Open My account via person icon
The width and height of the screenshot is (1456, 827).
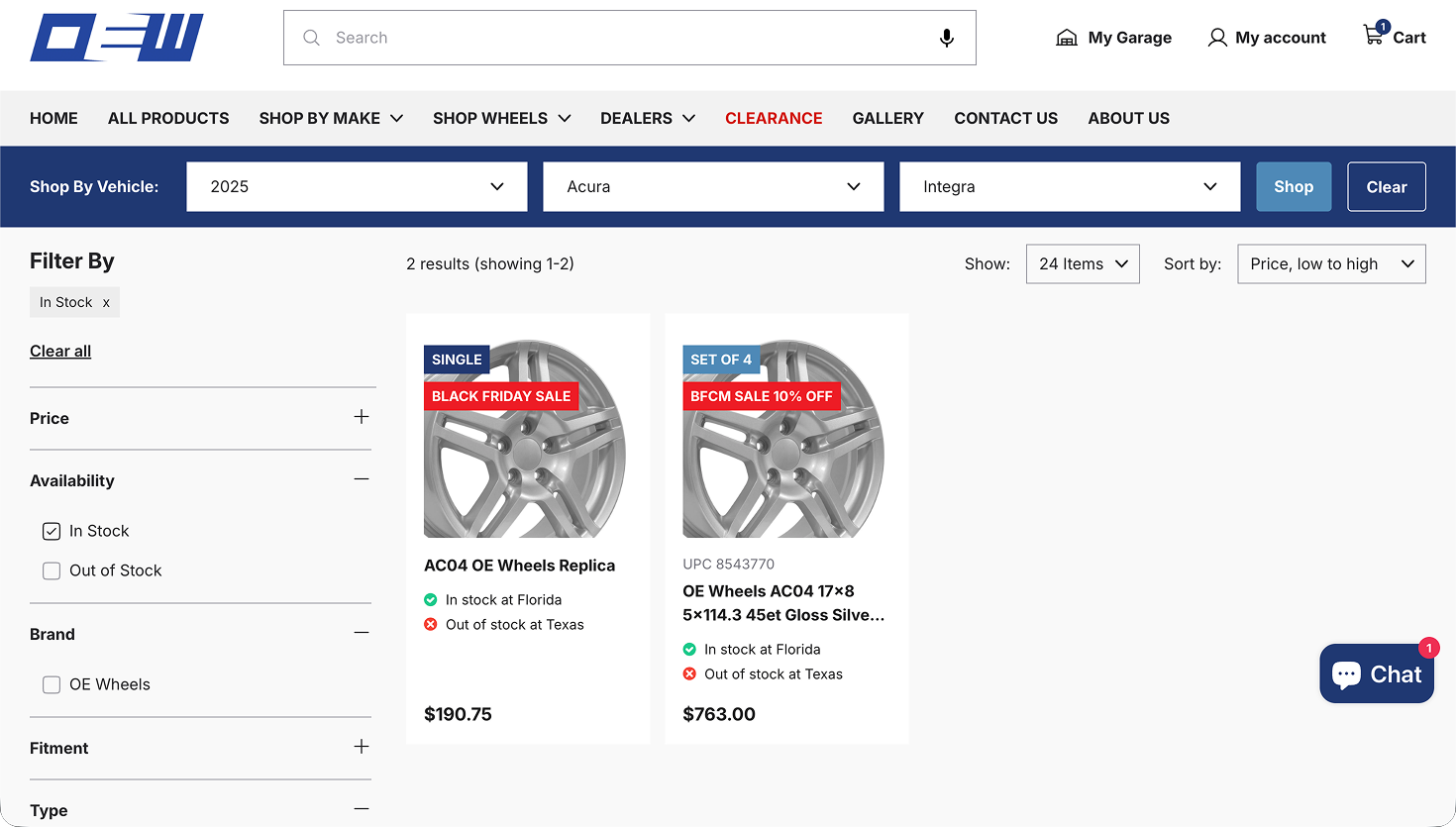[1217, 38]
